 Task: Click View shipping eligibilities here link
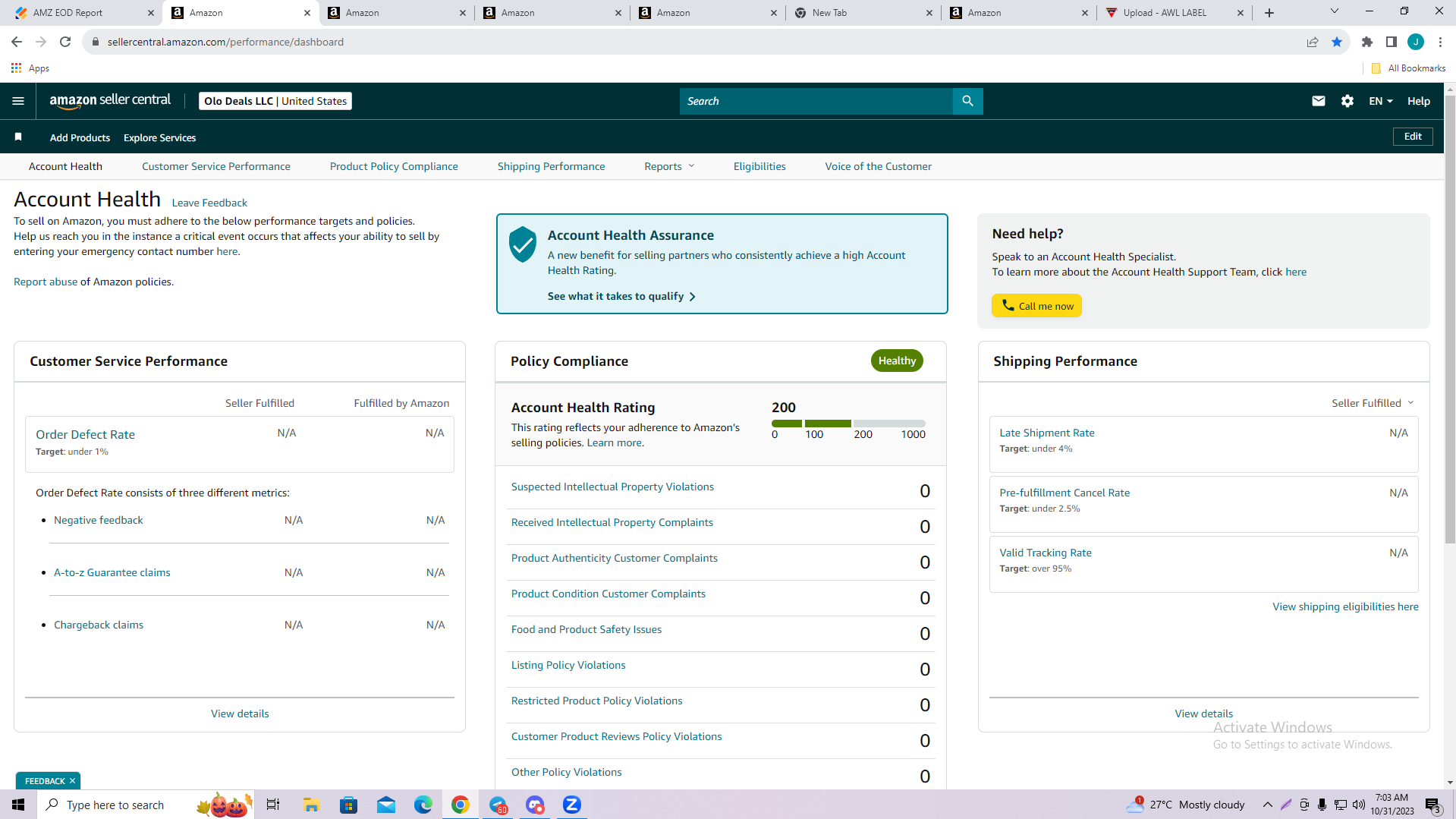1345,606
